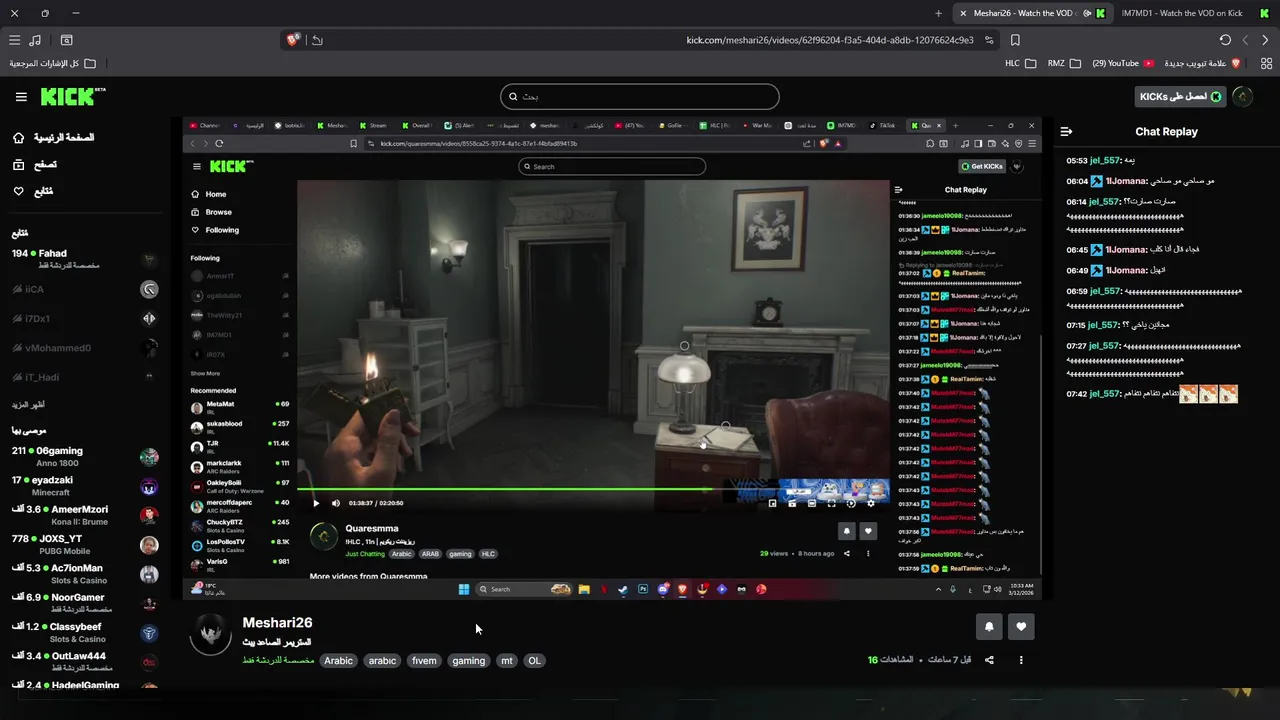Focus the Kick search field

pyautogui.click(x=640, y=97)
